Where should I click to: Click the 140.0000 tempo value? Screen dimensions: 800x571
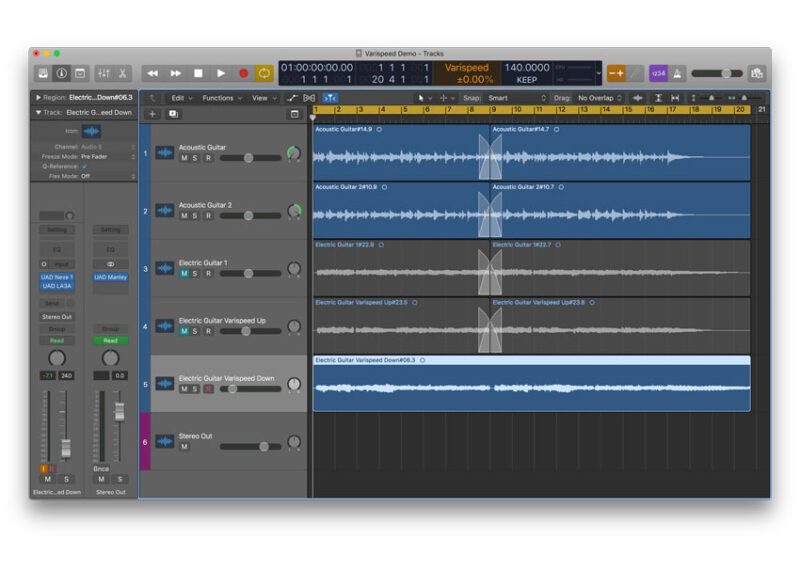tap(527, 67)
